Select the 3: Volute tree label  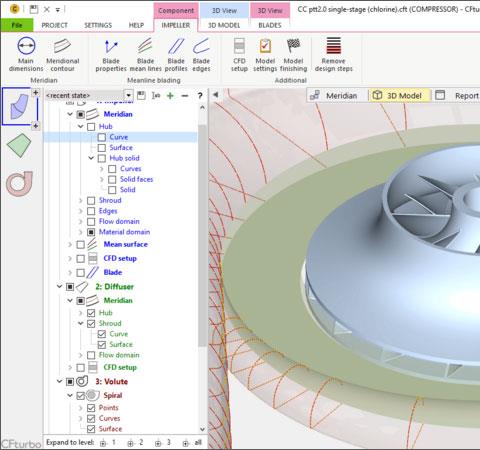111,382
